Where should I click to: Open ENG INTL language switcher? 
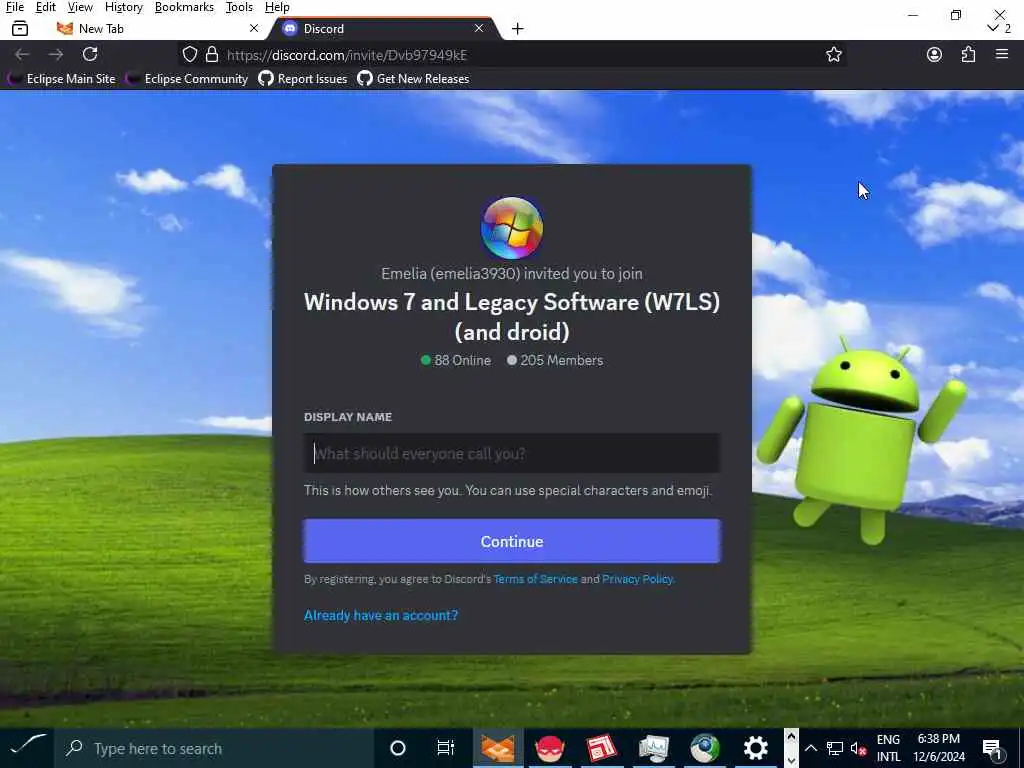coord(888,748)
